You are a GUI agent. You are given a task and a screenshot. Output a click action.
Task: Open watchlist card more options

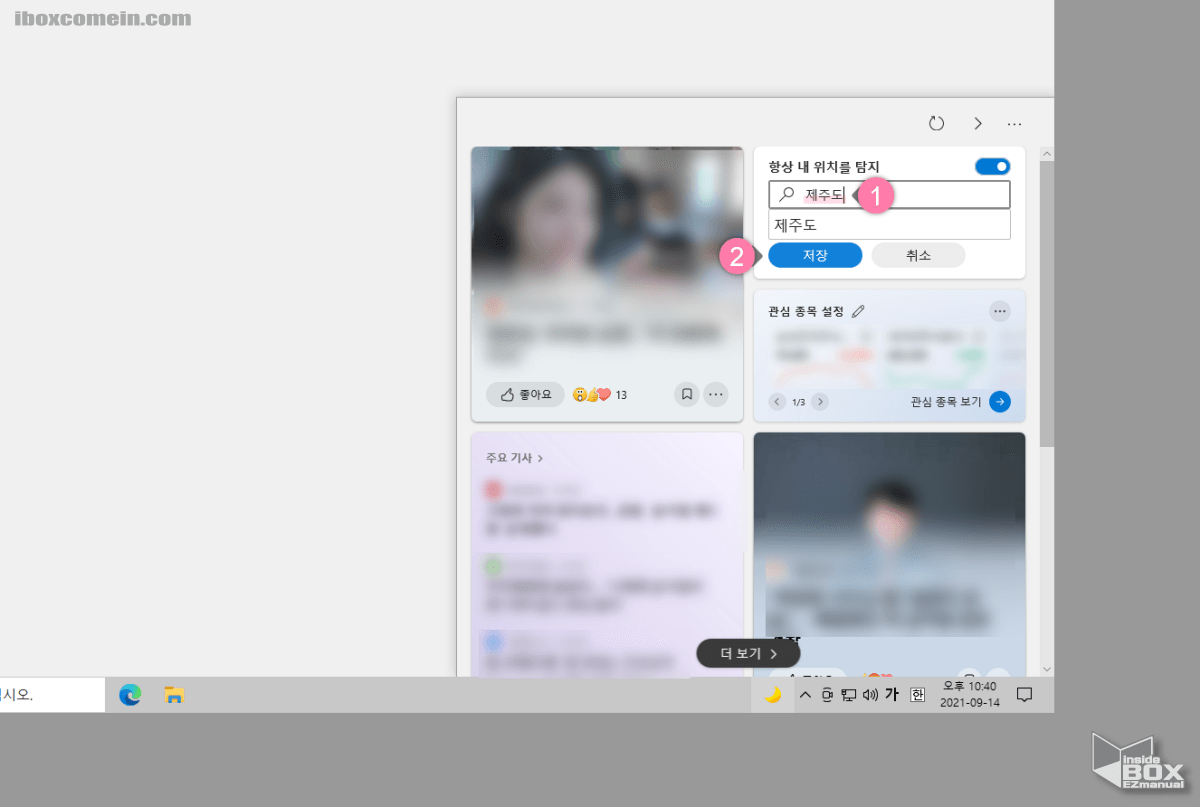1000,311
